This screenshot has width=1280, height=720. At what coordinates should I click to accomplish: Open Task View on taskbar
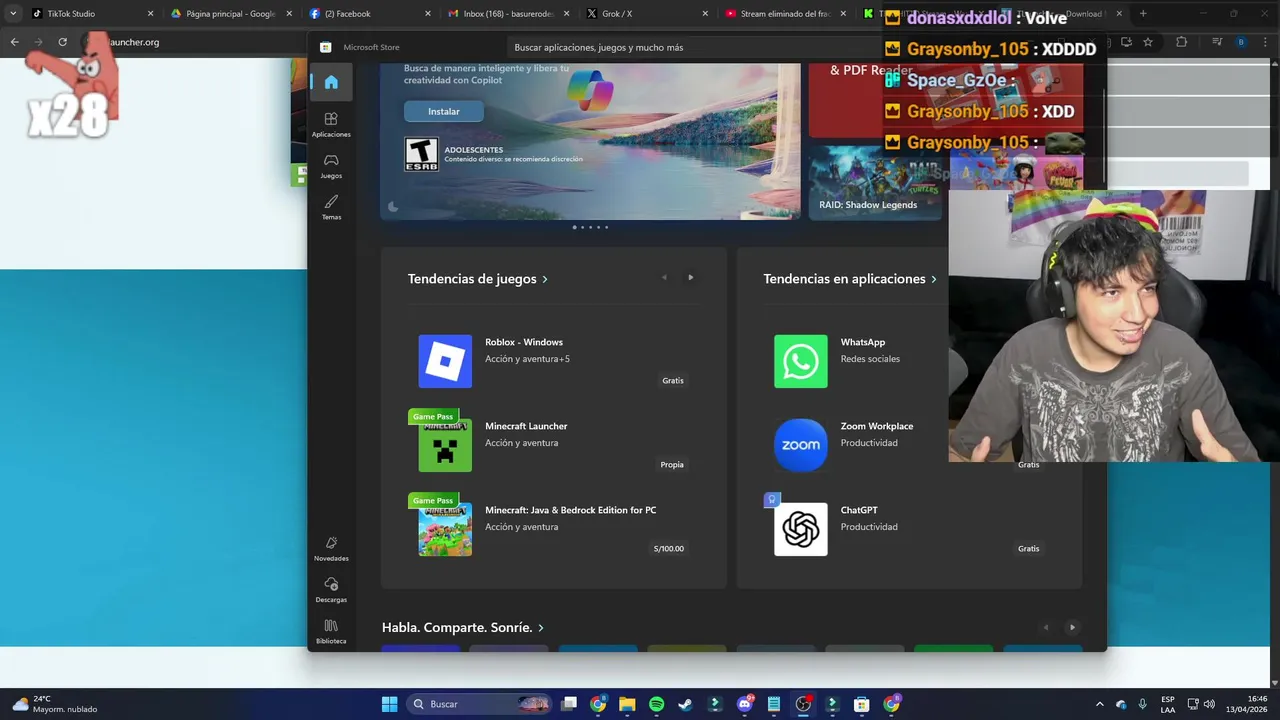pyautogui.click(x=569, y=704)
